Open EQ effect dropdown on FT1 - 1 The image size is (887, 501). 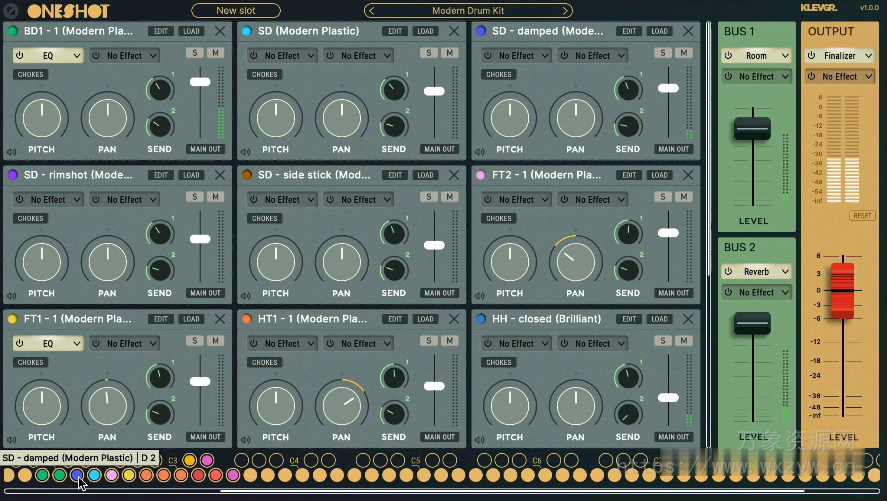pyautogui.click(x=48, y=343)
